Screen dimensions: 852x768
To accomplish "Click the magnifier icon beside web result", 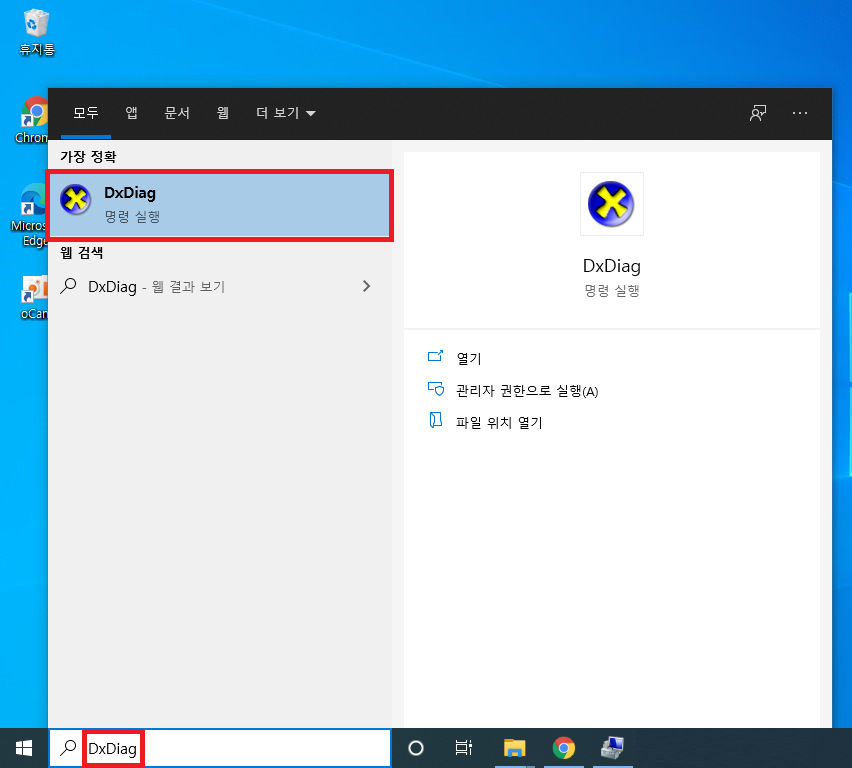I will point(68,286).
